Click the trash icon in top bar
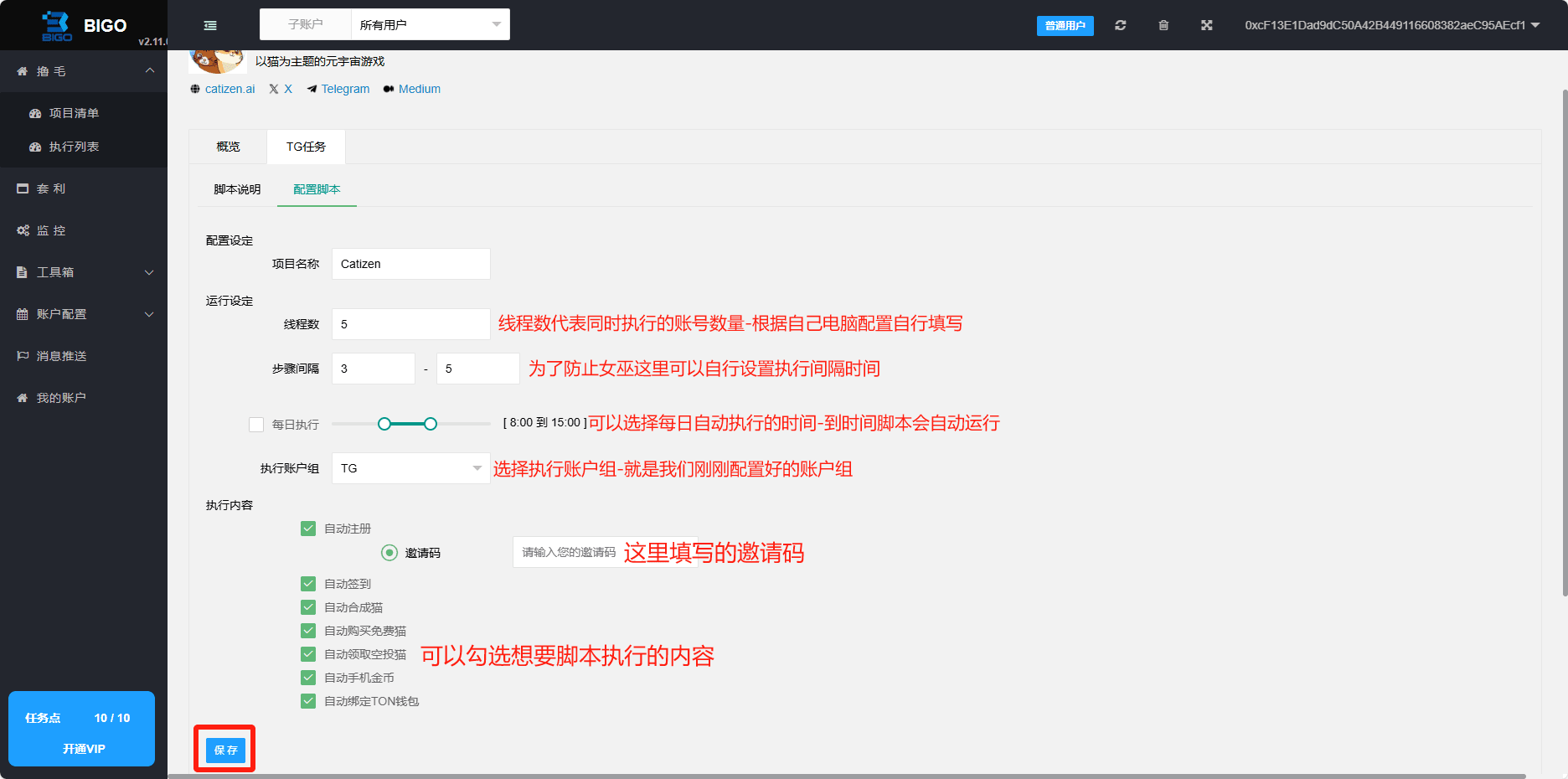 [x=1163, y=25]
